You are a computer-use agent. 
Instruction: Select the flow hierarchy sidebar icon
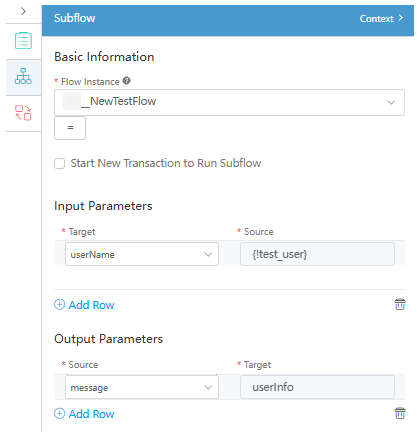(23, 76)
